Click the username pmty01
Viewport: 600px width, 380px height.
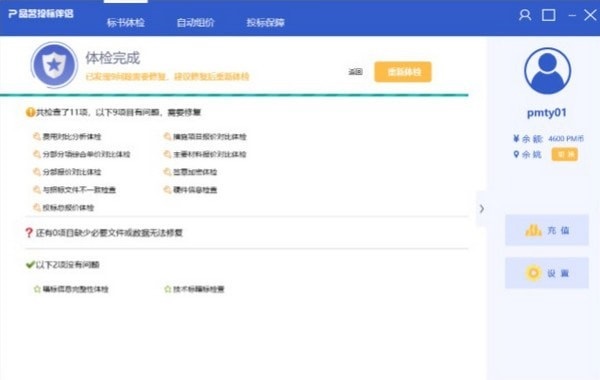click(x=546, y=113)
